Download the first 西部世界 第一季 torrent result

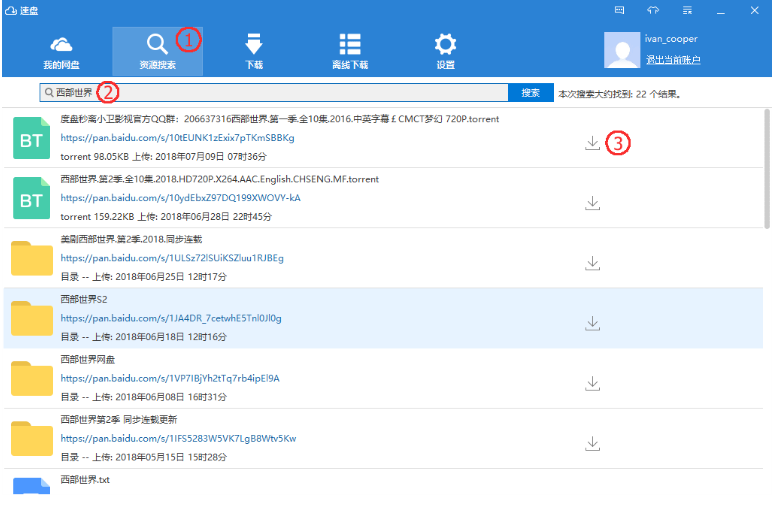(592, 143)
